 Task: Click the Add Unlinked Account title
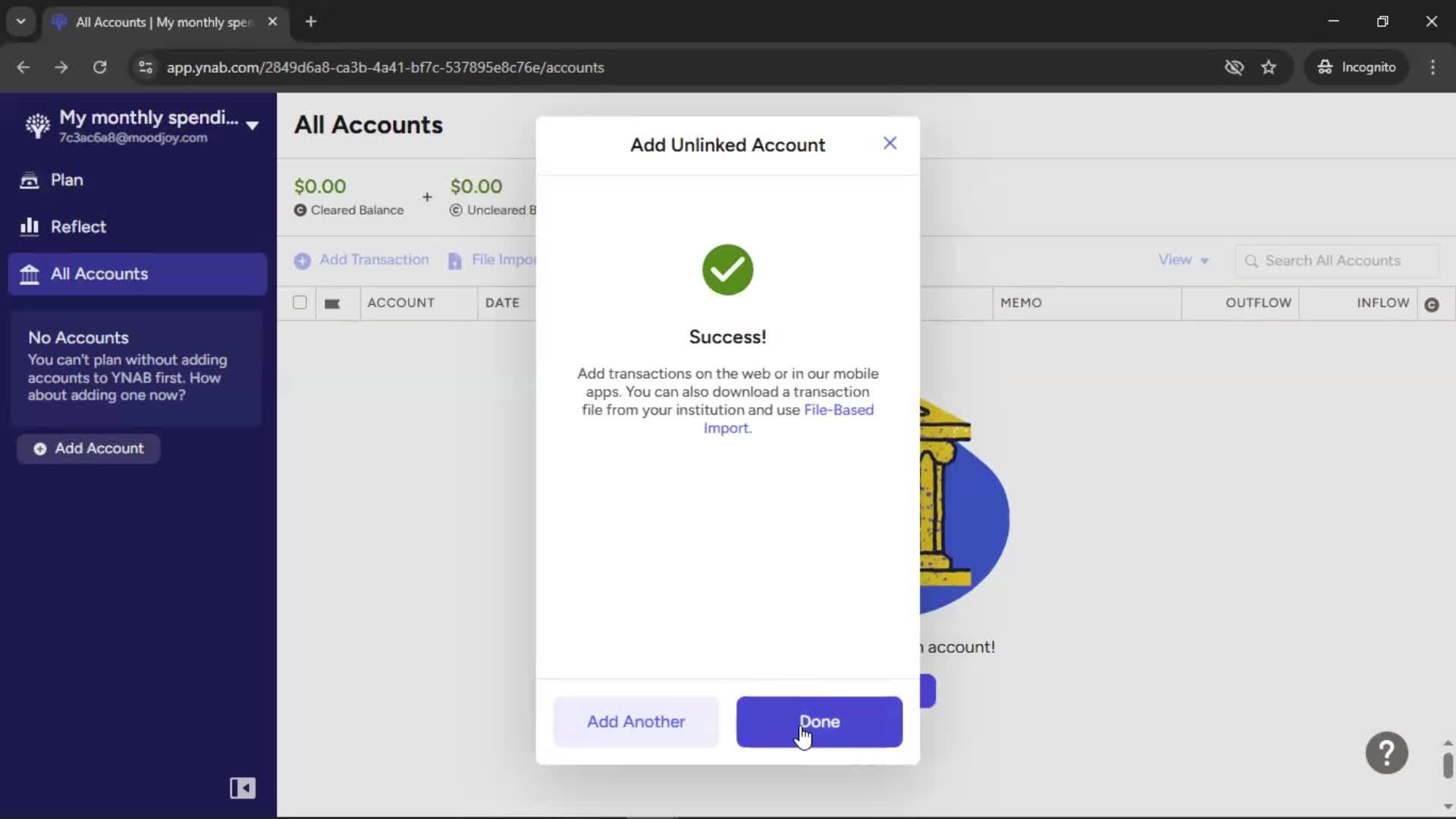(x=727, y=145)
